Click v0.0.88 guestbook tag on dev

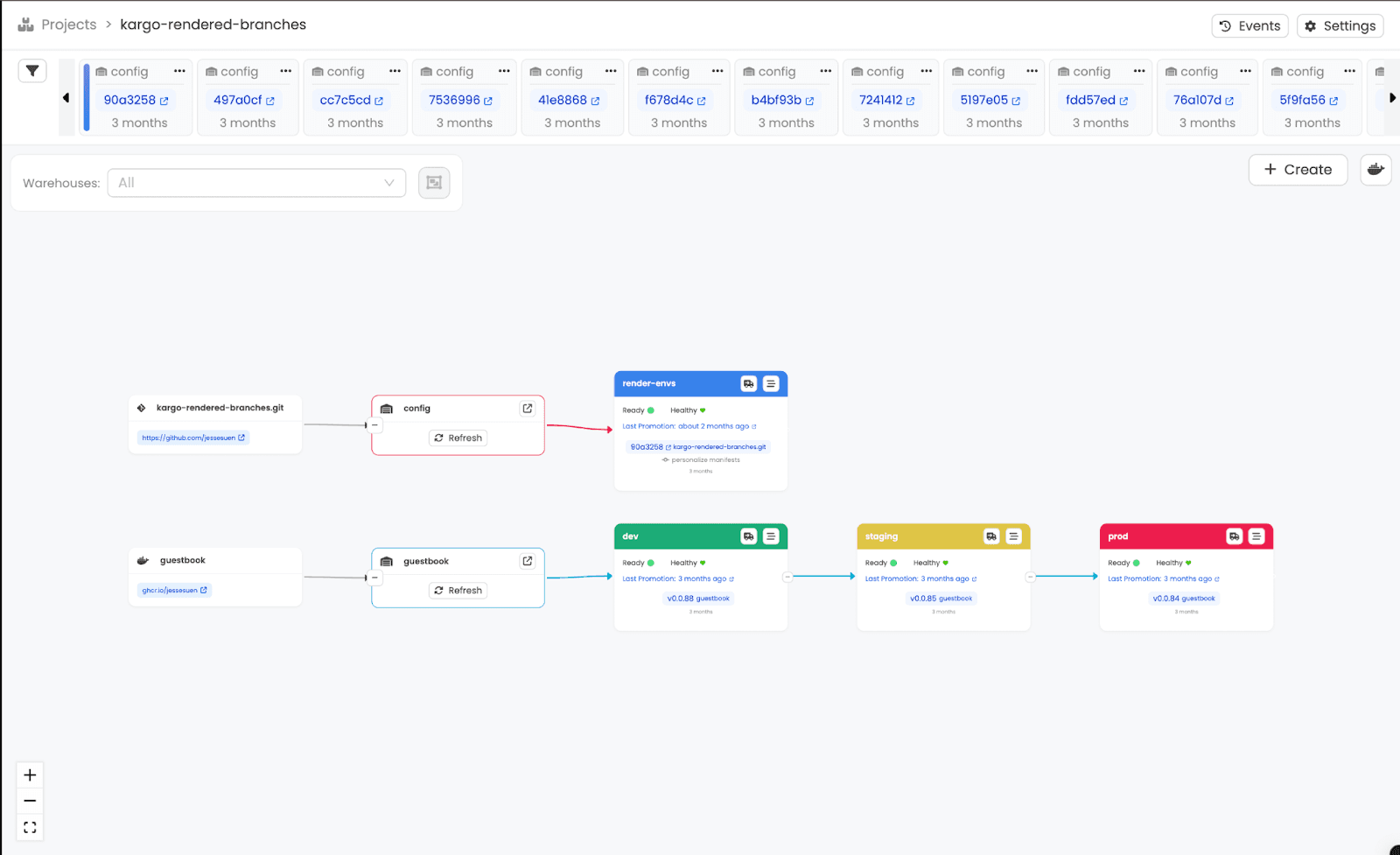tap(698, 599)
